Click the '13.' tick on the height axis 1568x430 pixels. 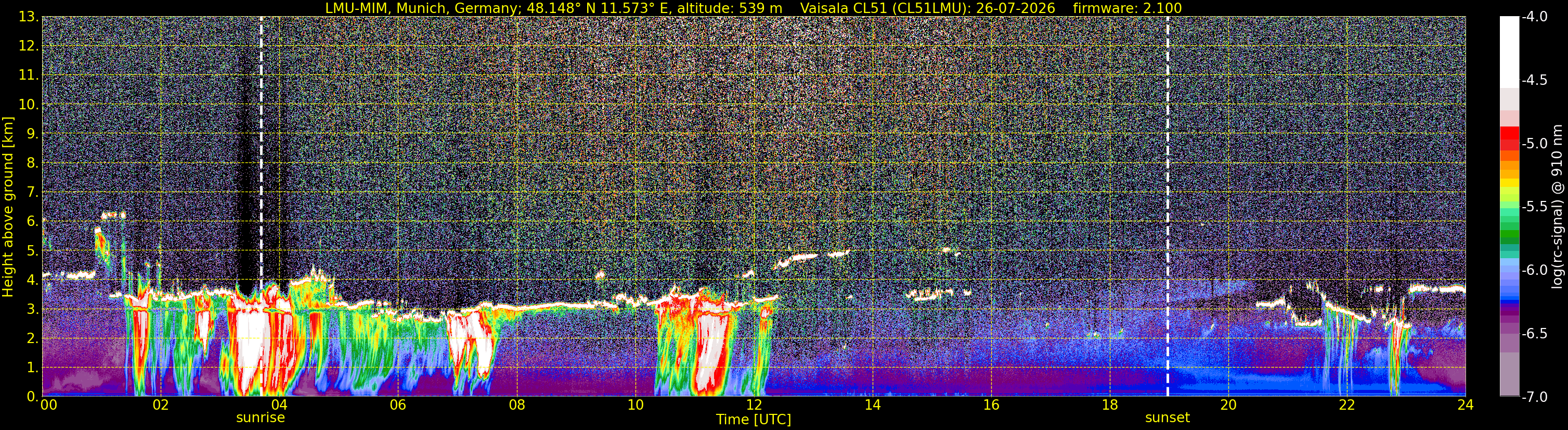[x=29, y=17]
